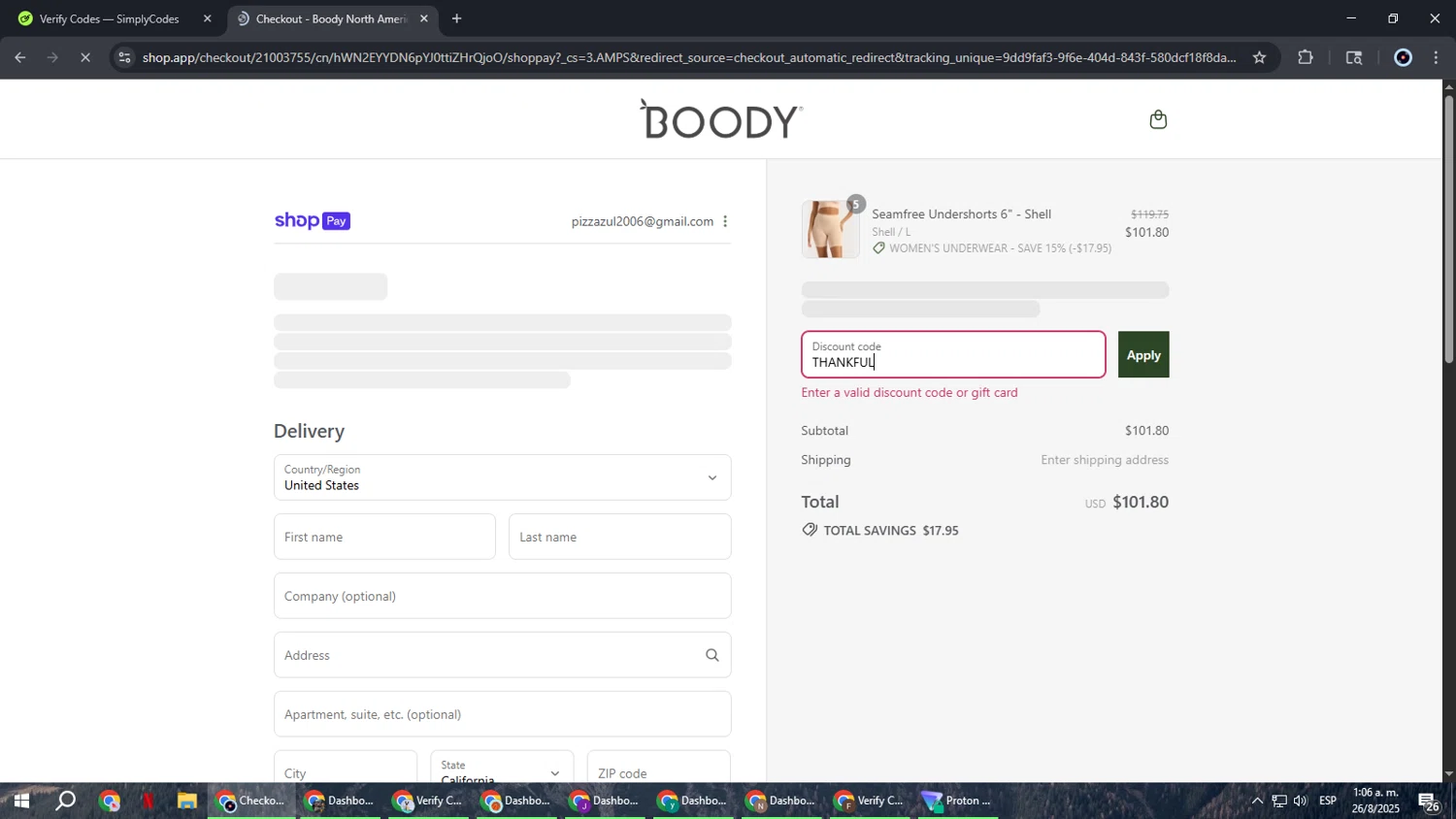Viewport: 1456px width, 819px height.
Task: Click the 'Enter shipping address' text
Action: click(x=1105, y=460)
